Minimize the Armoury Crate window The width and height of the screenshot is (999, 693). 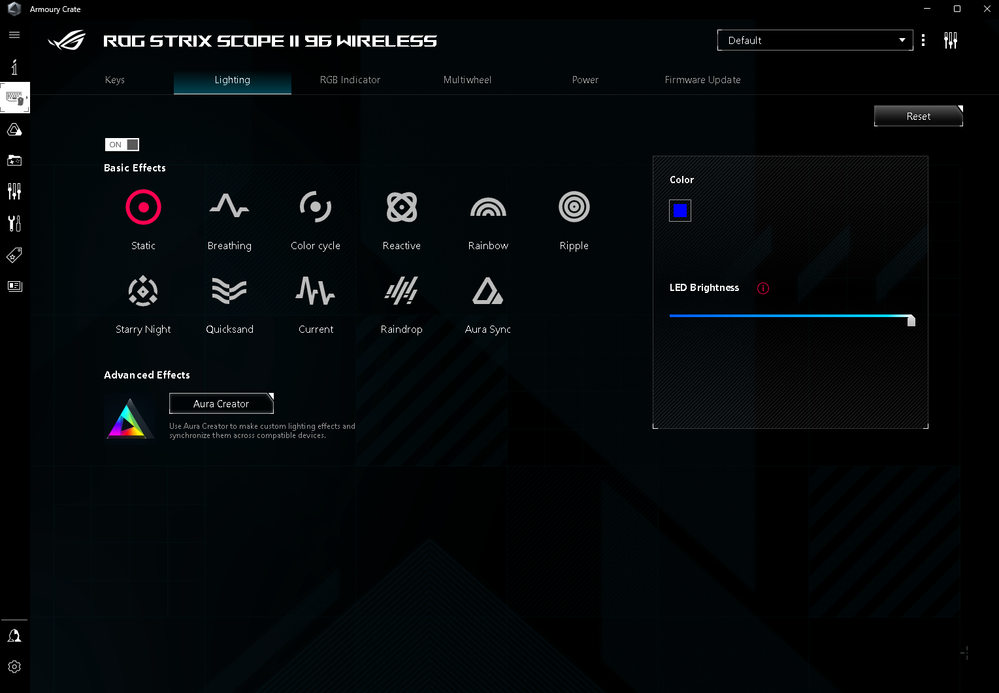click(927, 8)
